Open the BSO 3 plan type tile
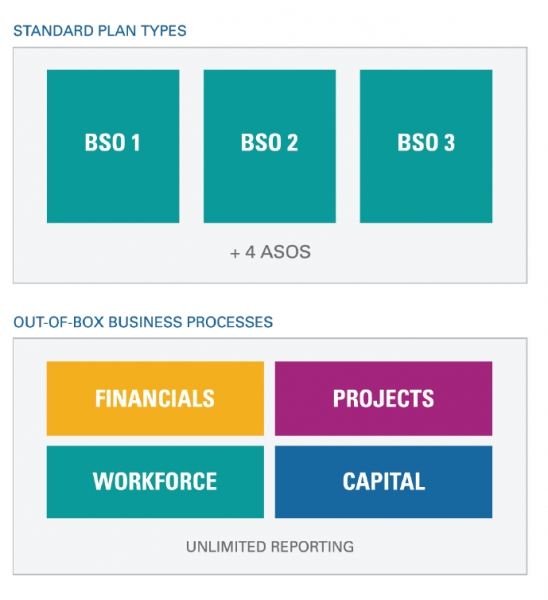The height and width of the screenshot is (600, 548). tap(426, 146)
